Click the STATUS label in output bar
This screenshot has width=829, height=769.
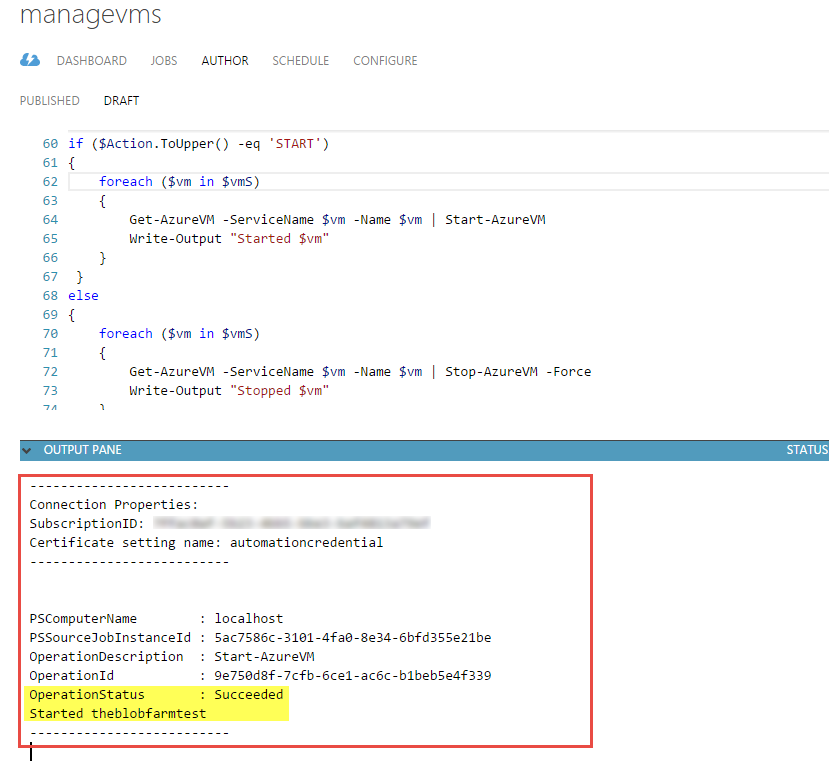pos(807,450)
